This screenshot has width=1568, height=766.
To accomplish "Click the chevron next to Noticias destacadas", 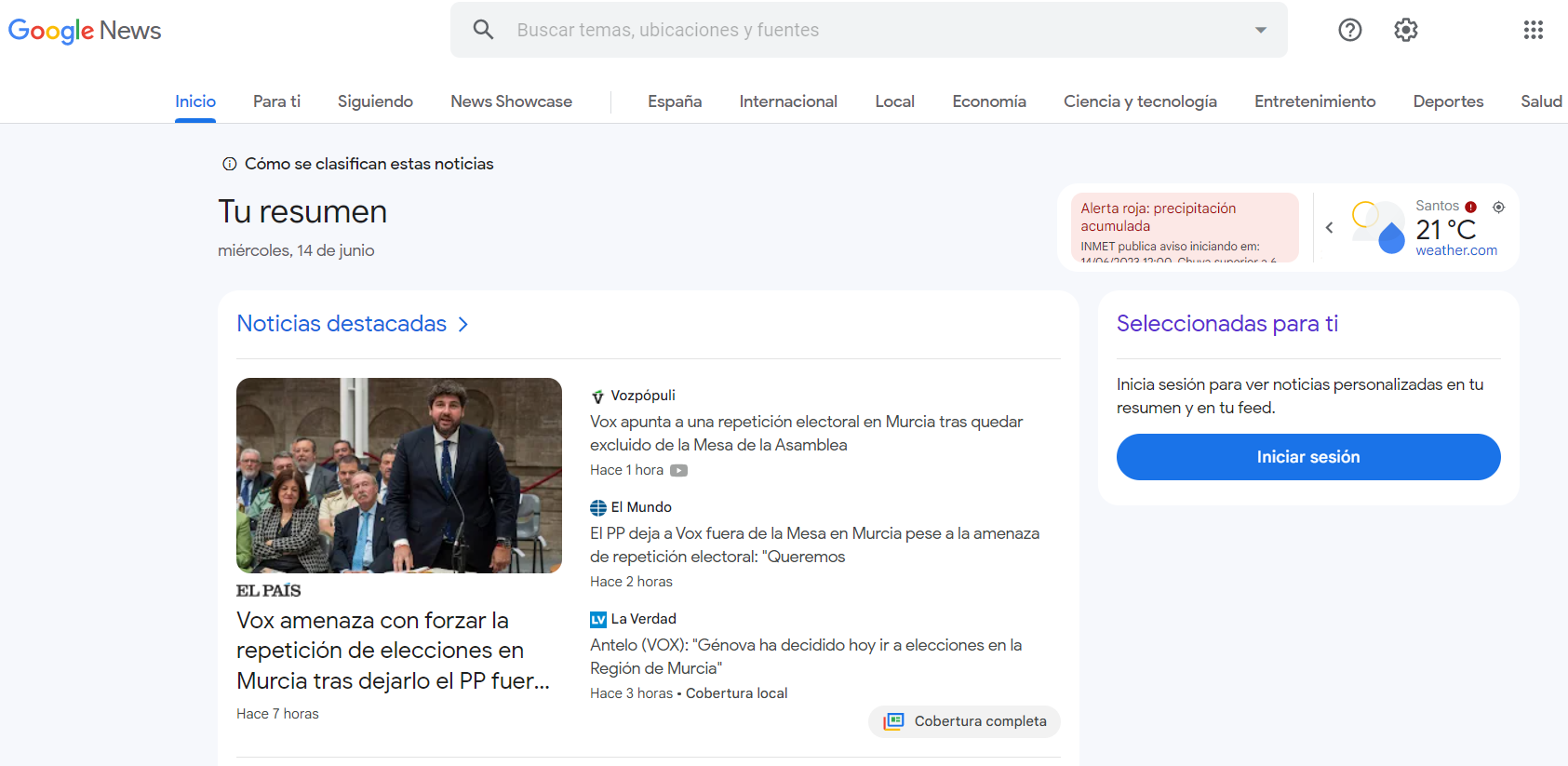I will [x=462, y=324].
